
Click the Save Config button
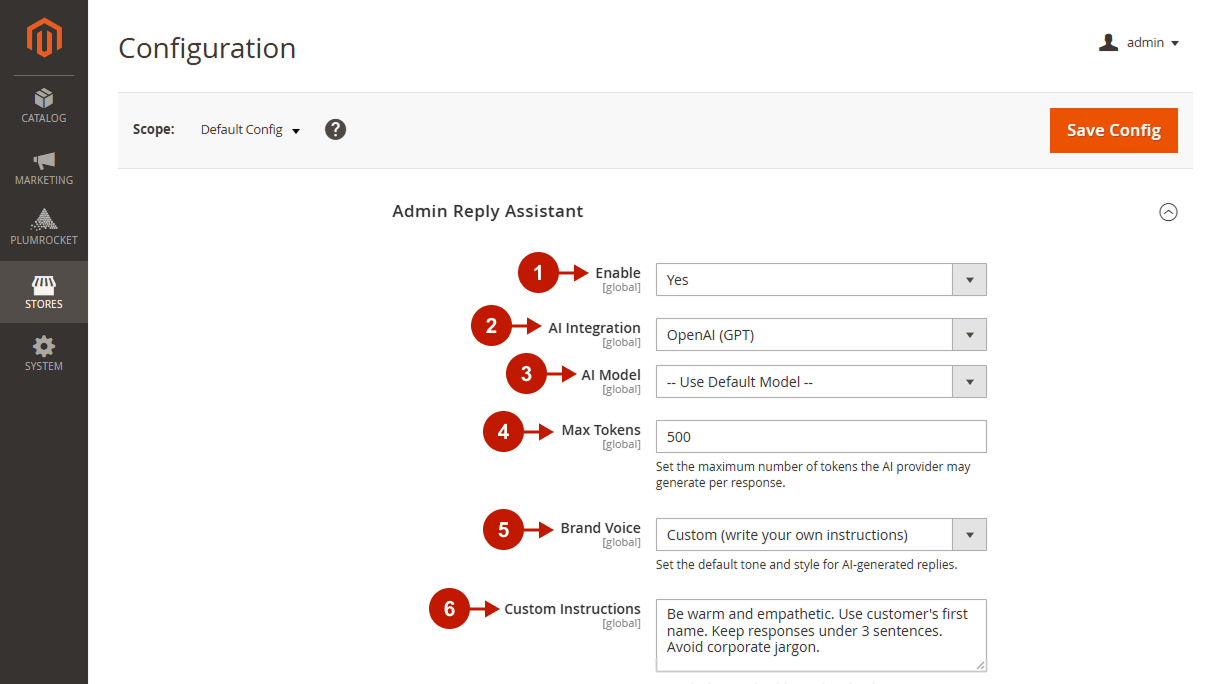click(1113, 130)
